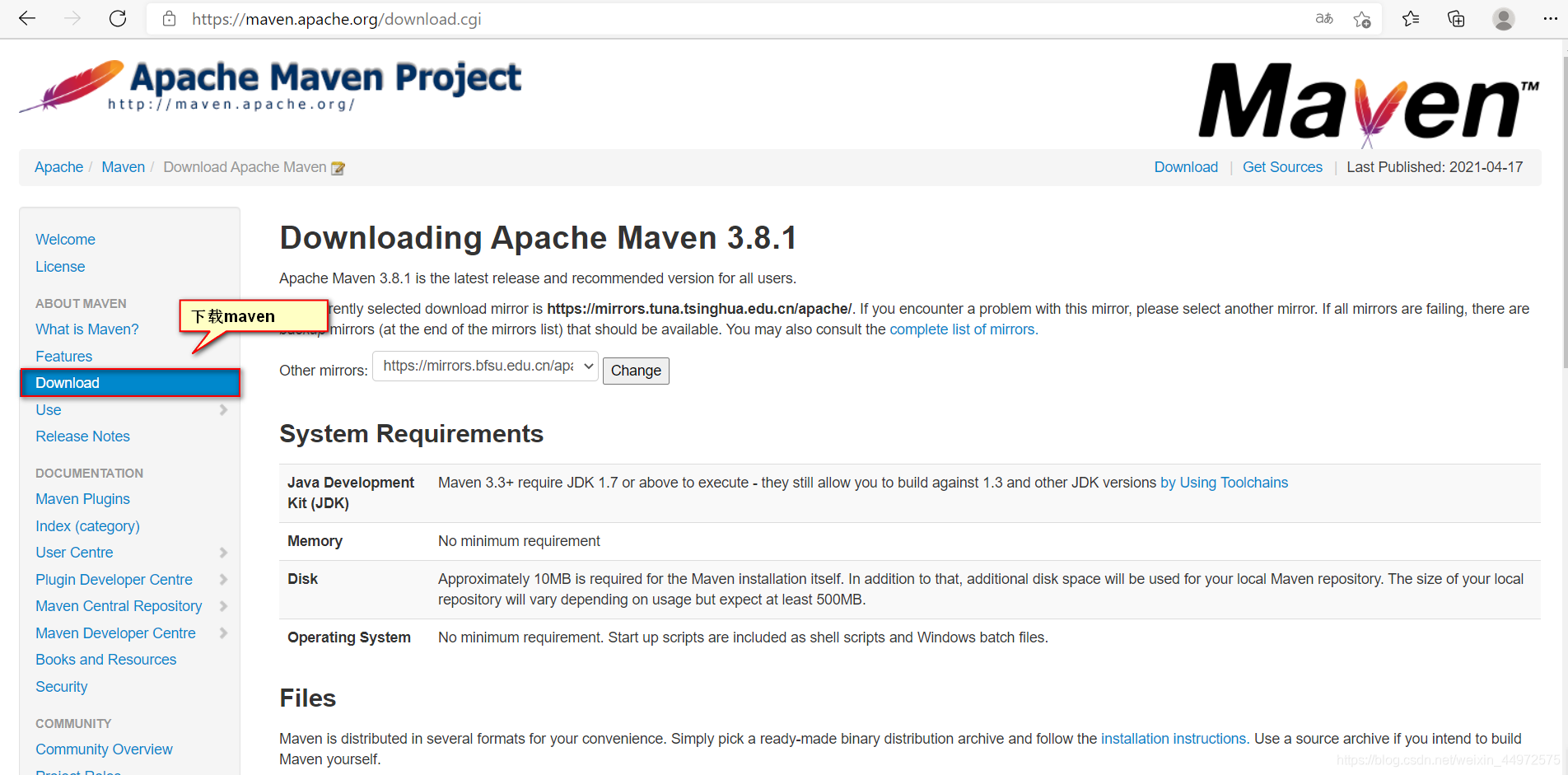Viewport: 1568px width, 775px height.
Task: Open the Collections icon
Action: 1456,19
